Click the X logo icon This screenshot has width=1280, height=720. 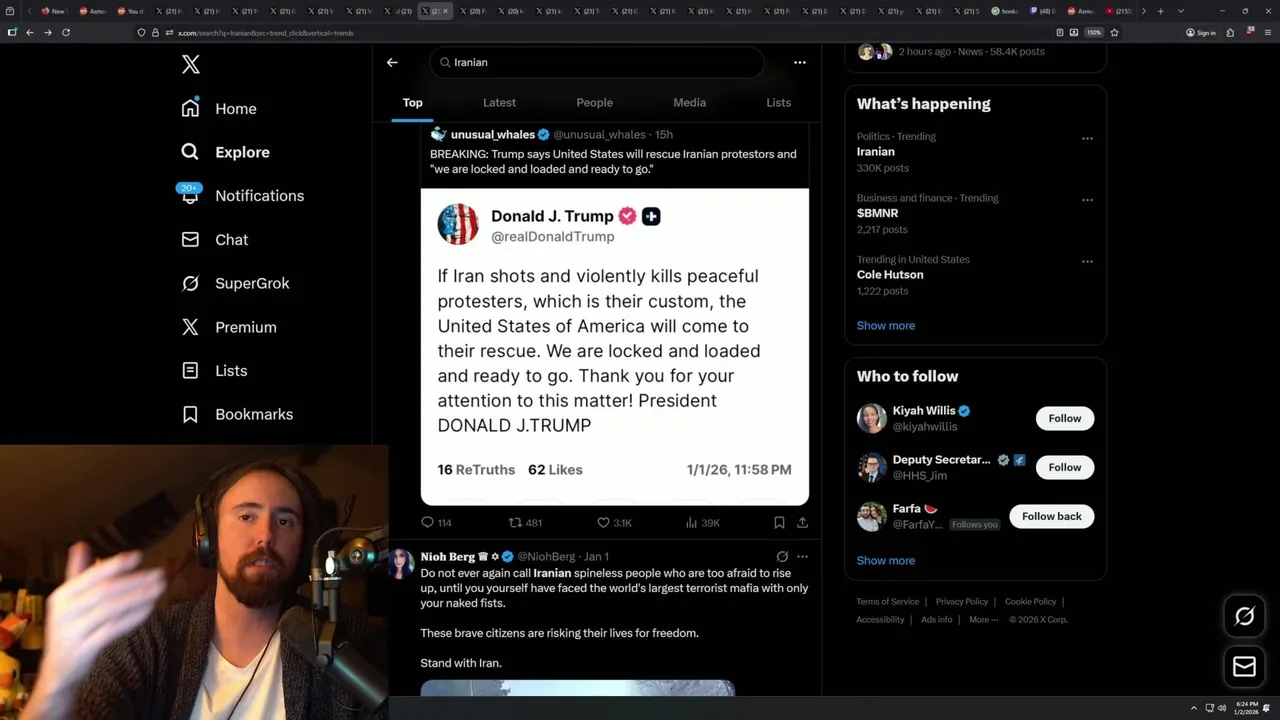191,65
